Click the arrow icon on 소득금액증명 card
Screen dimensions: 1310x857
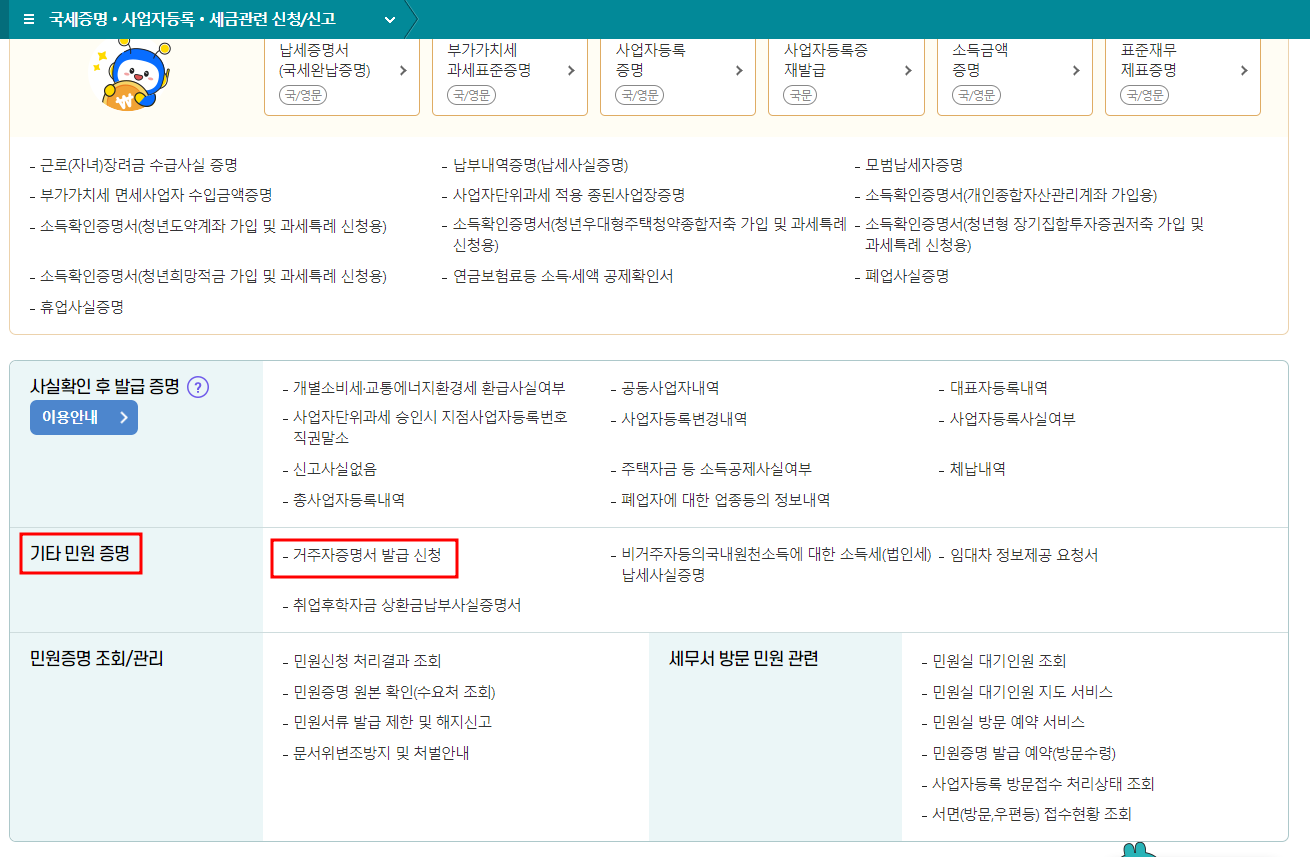[x=1076, y=70]
